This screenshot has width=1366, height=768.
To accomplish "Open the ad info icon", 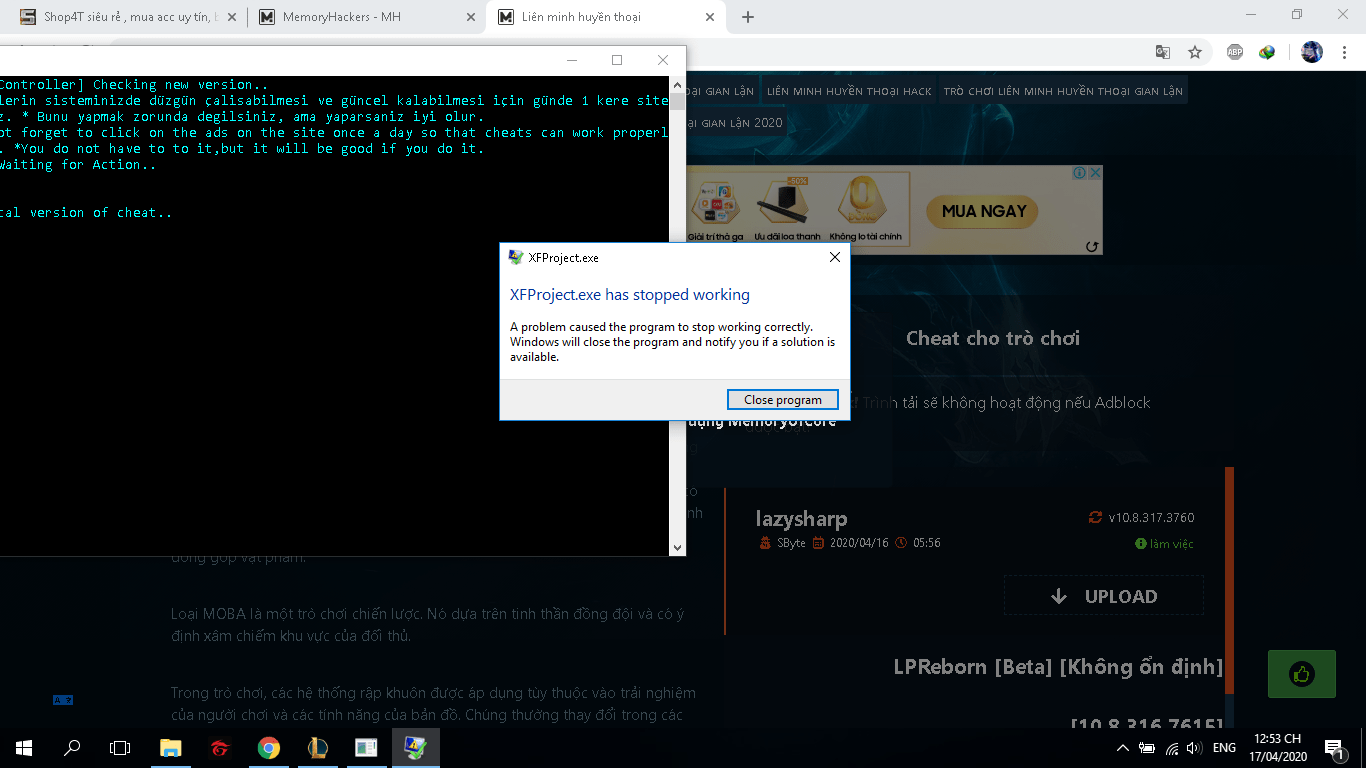I will click(x=1080, y=173).
